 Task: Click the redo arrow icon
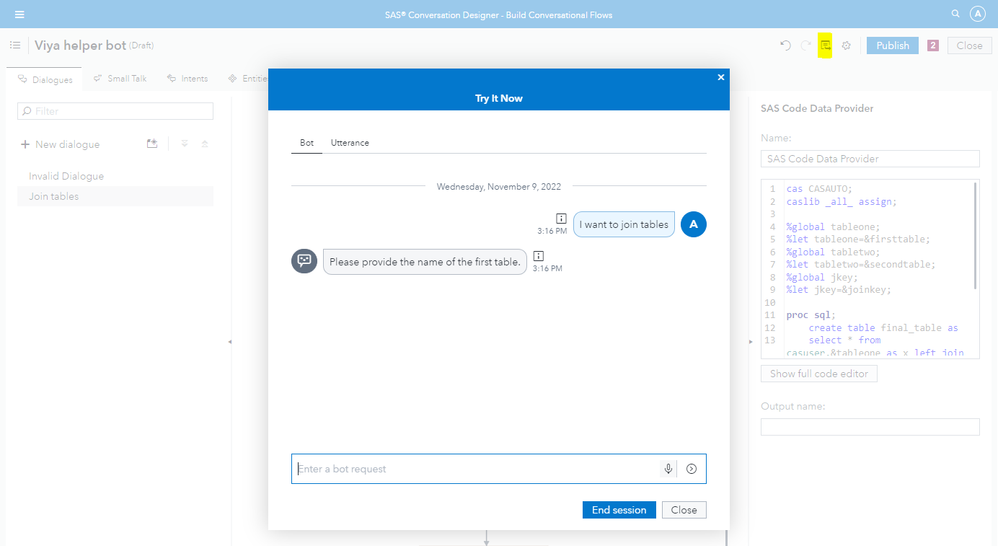point(806,45)
